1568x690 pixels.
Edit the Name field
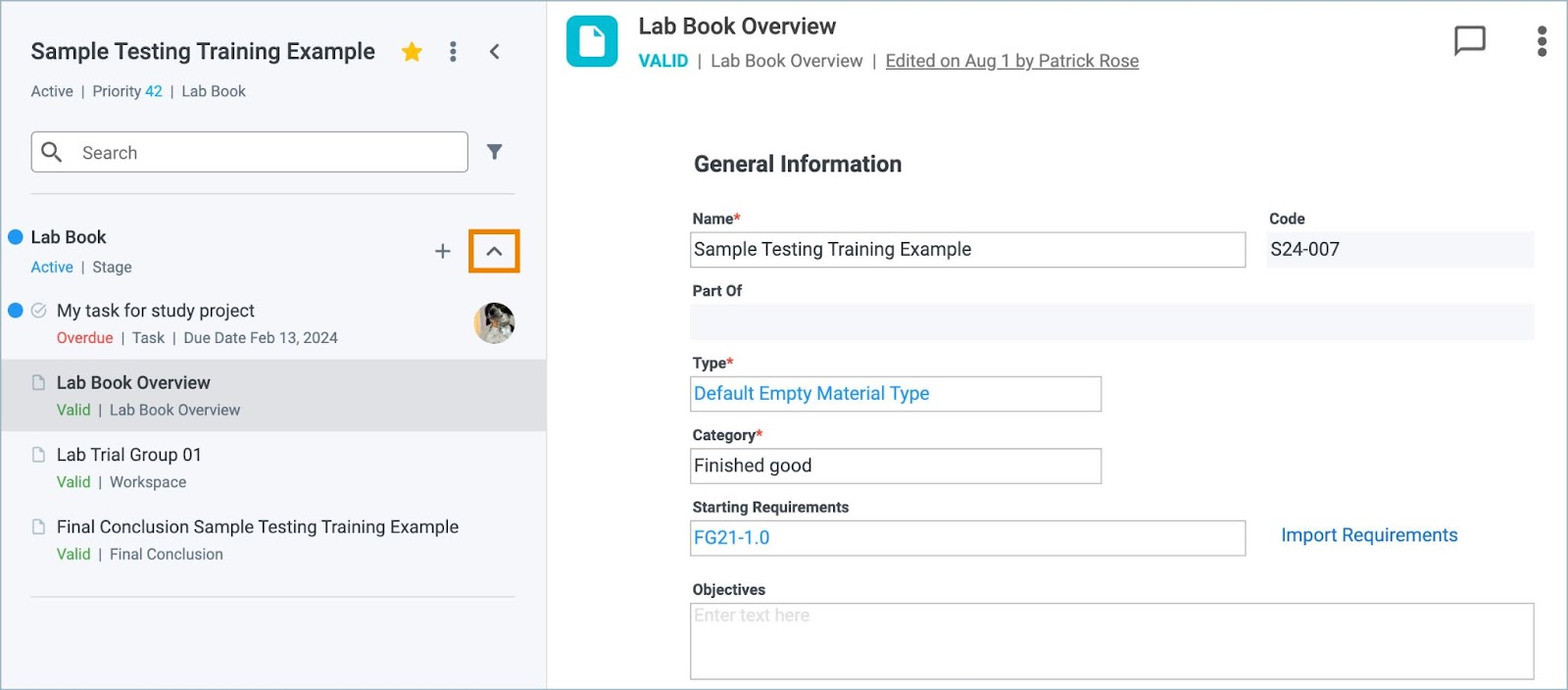pos(967,250)
